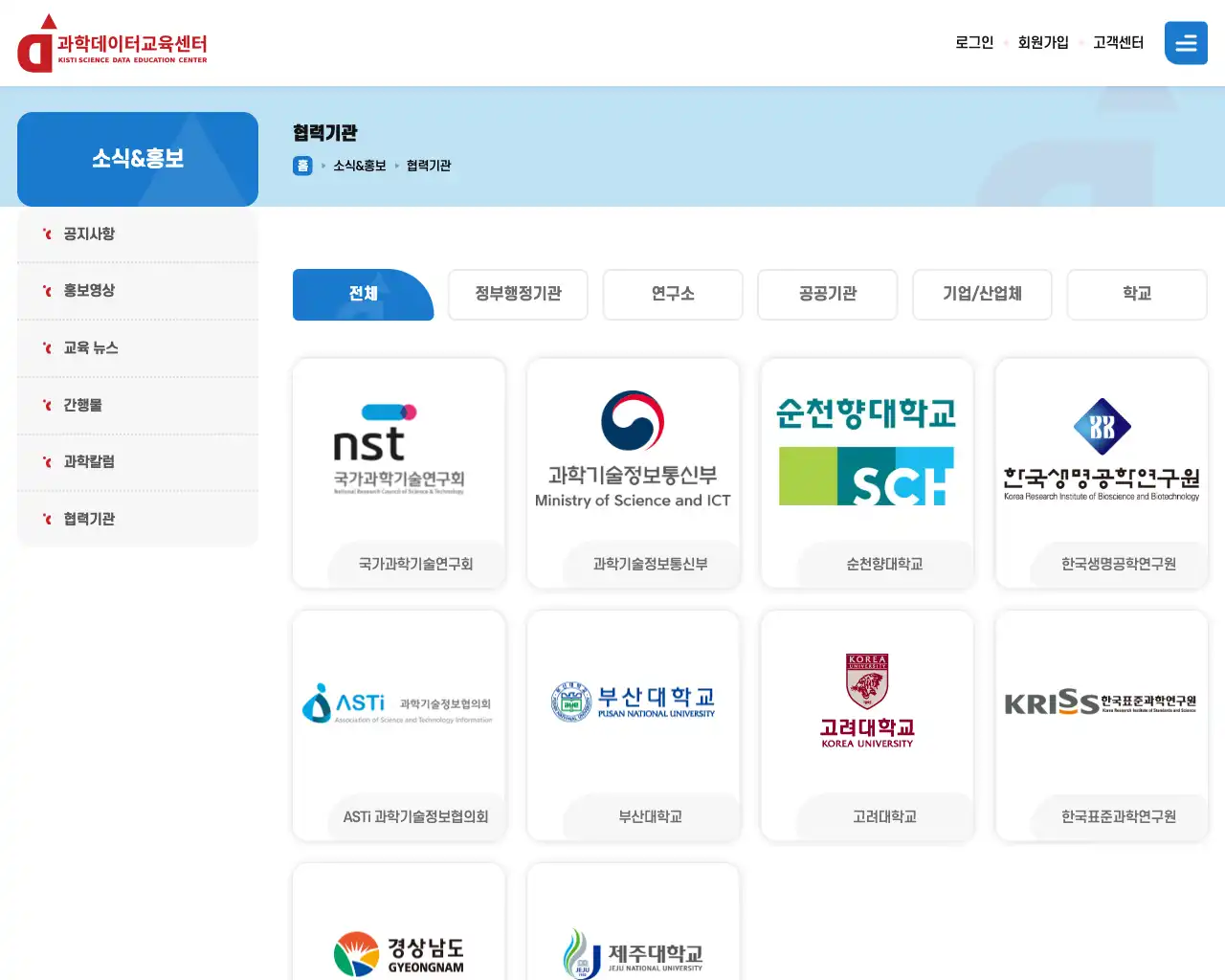The height and width of the screenshot is (980, 1225).
Task: Click the 경상남도 Gyeongnam logo
Action: point(399,954)
